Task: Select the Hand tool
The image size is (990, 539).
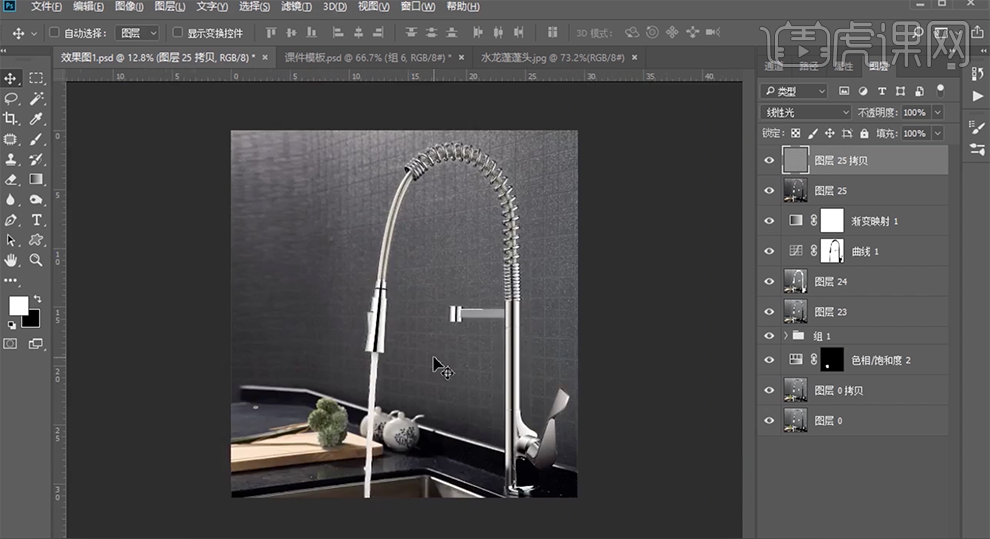Action: 11,260
